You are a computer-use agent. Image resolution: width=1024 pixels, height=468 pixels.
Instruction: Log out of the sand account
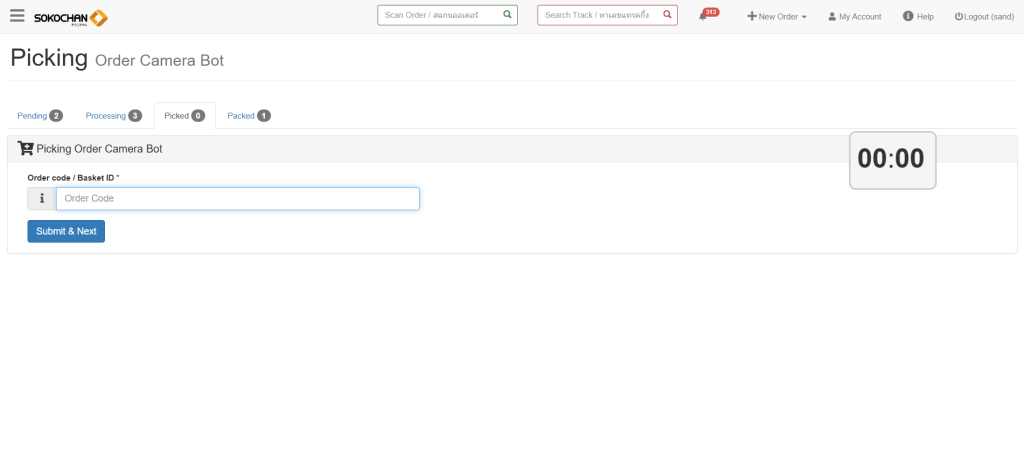(984, 17)
